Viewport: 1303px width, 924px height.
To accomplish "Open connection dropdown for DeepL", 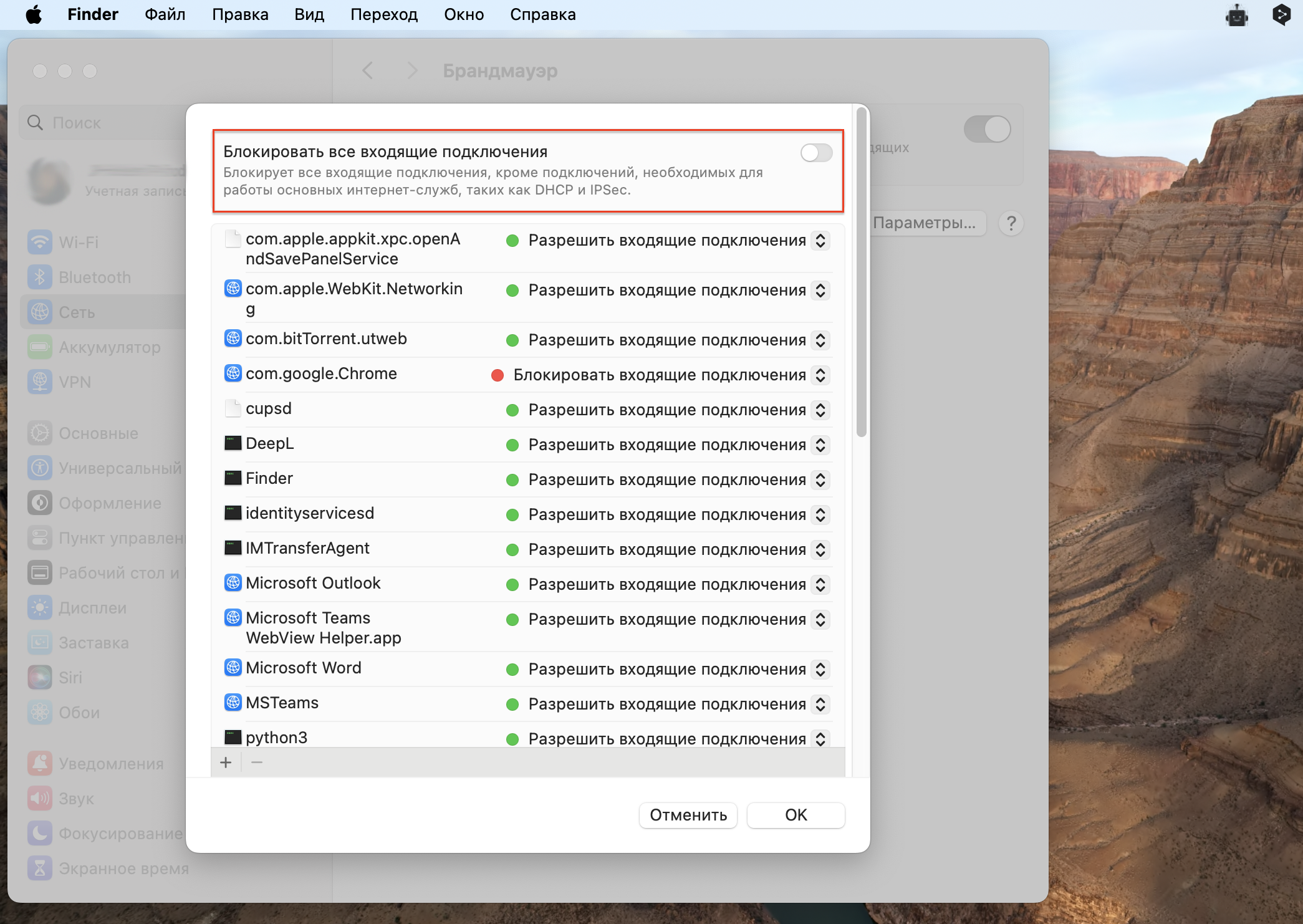I will (x=820, y=445).
